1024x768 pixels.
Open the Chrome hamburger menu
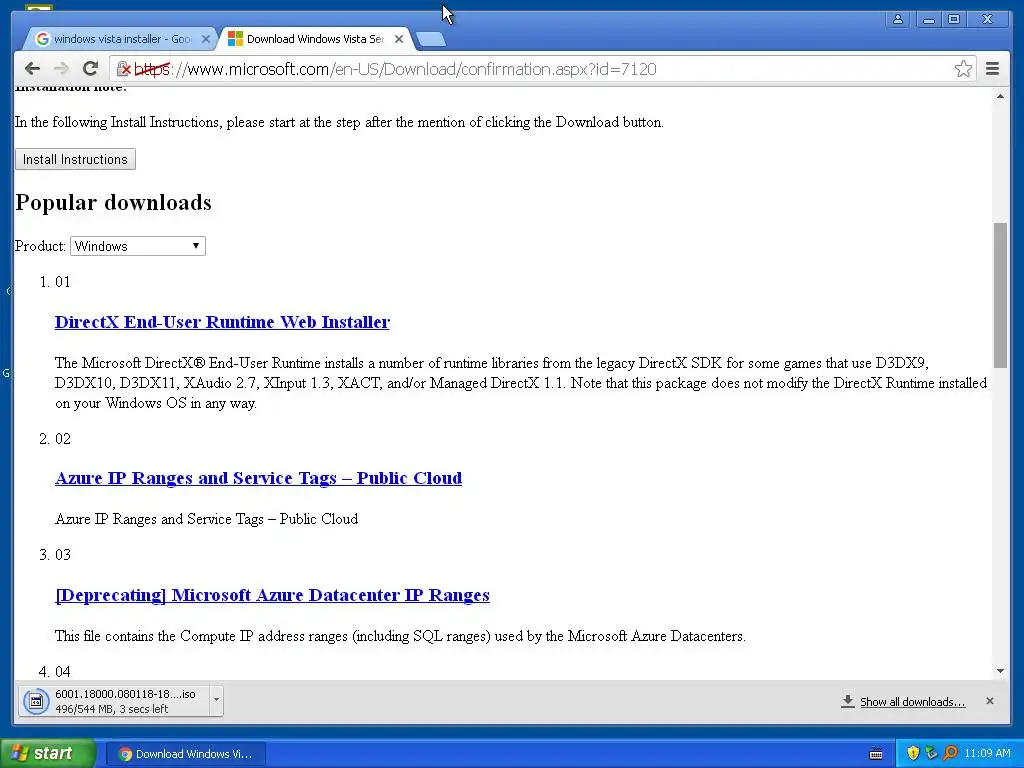(x=992, y=69)
